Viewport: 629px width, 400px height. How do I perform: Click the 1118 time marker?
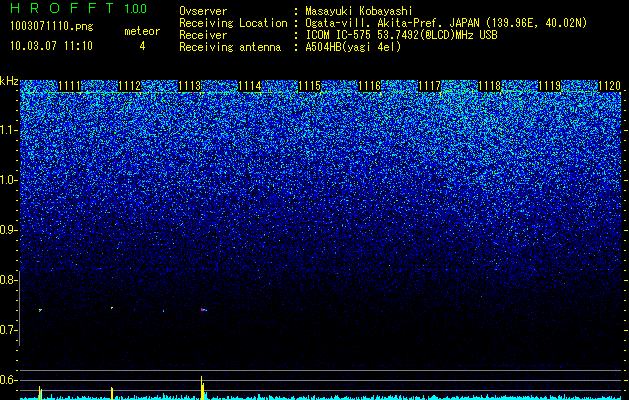pyautogui.click(x=489, y=86)
